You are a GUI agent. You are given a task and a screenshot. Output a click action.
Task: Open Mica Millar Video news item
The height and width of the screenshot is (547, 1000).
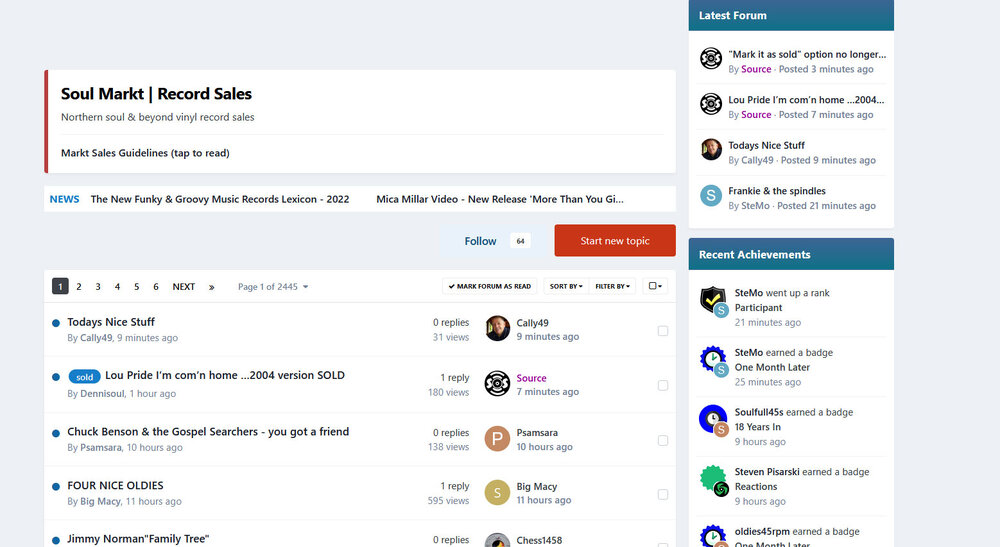click(500, 199)
